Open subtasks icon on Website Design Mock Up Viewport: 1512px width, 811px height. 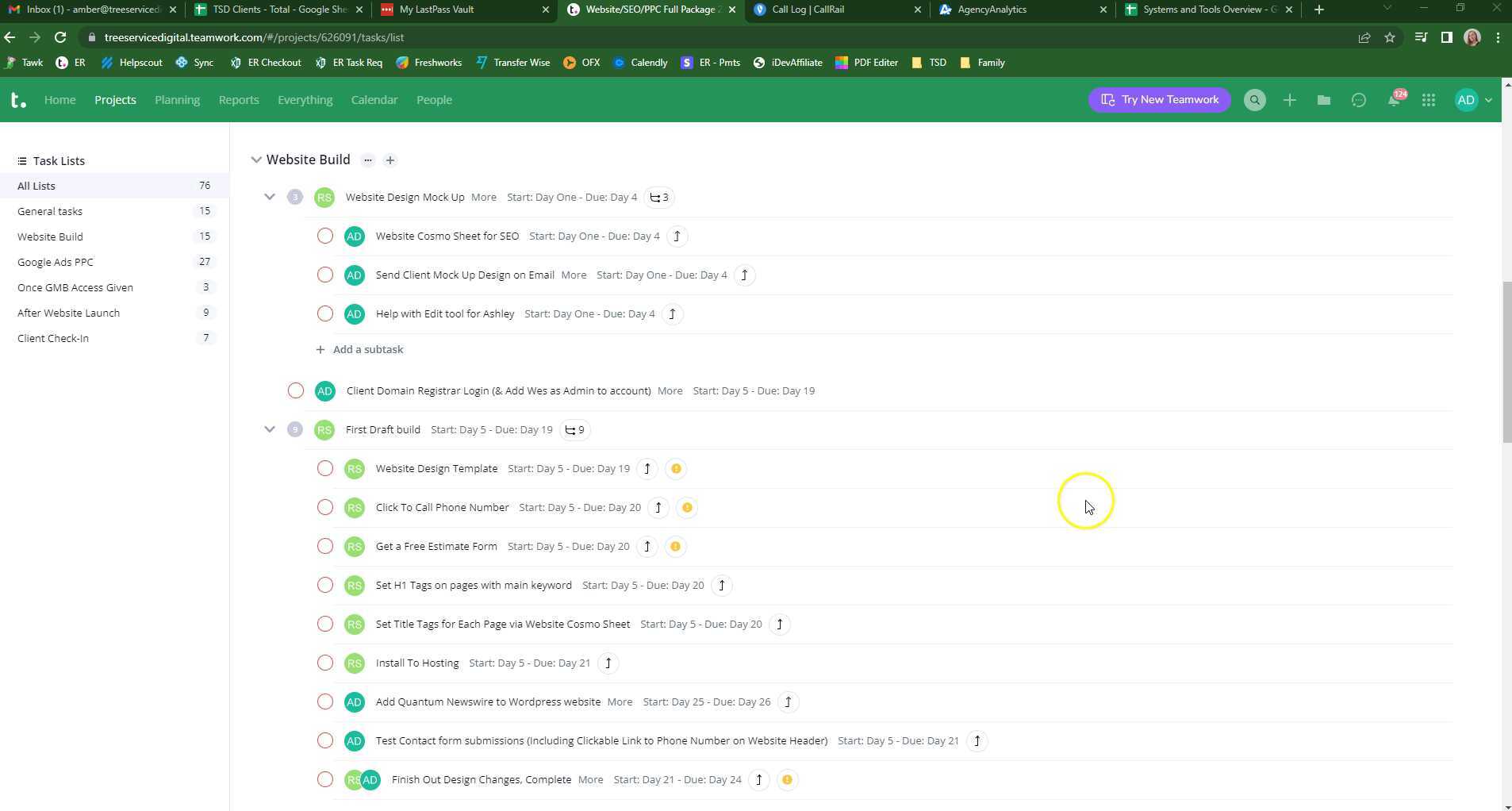click(x=658, y=197)
